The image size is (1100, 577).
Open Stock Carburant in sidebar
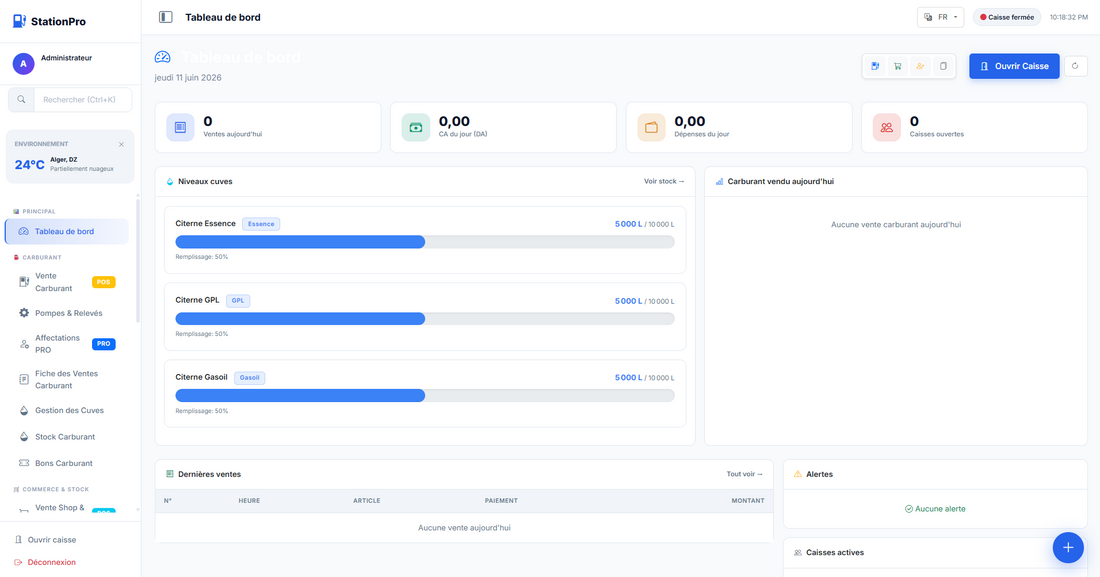[x=67, y=437]
